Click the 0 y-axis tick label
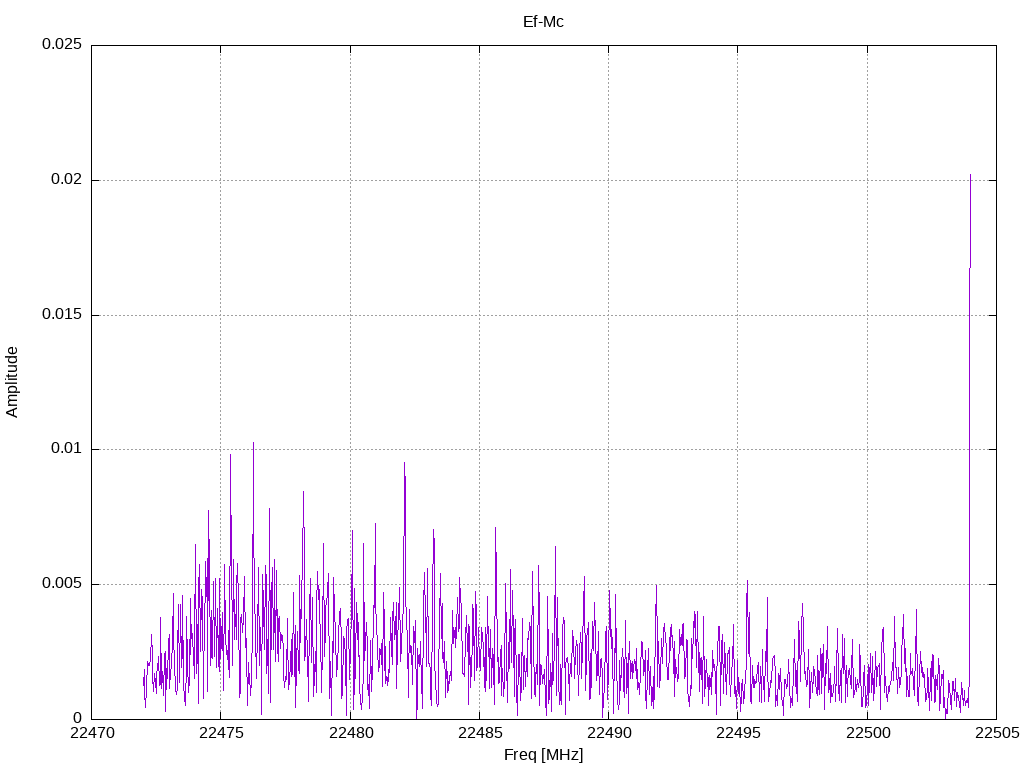 coord(77,718)
